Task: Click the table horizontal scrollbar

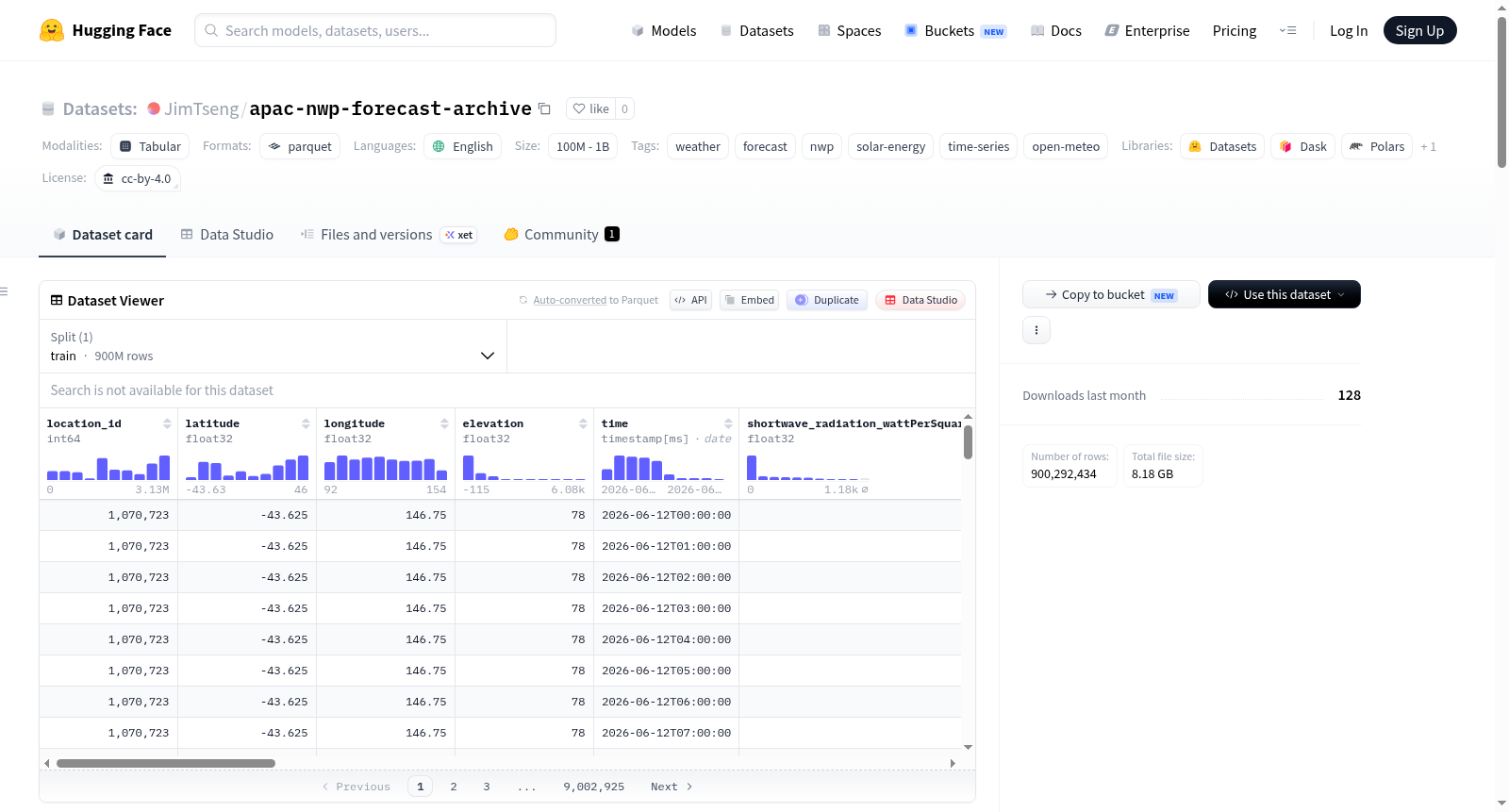Action: click(x=166, y=763)
